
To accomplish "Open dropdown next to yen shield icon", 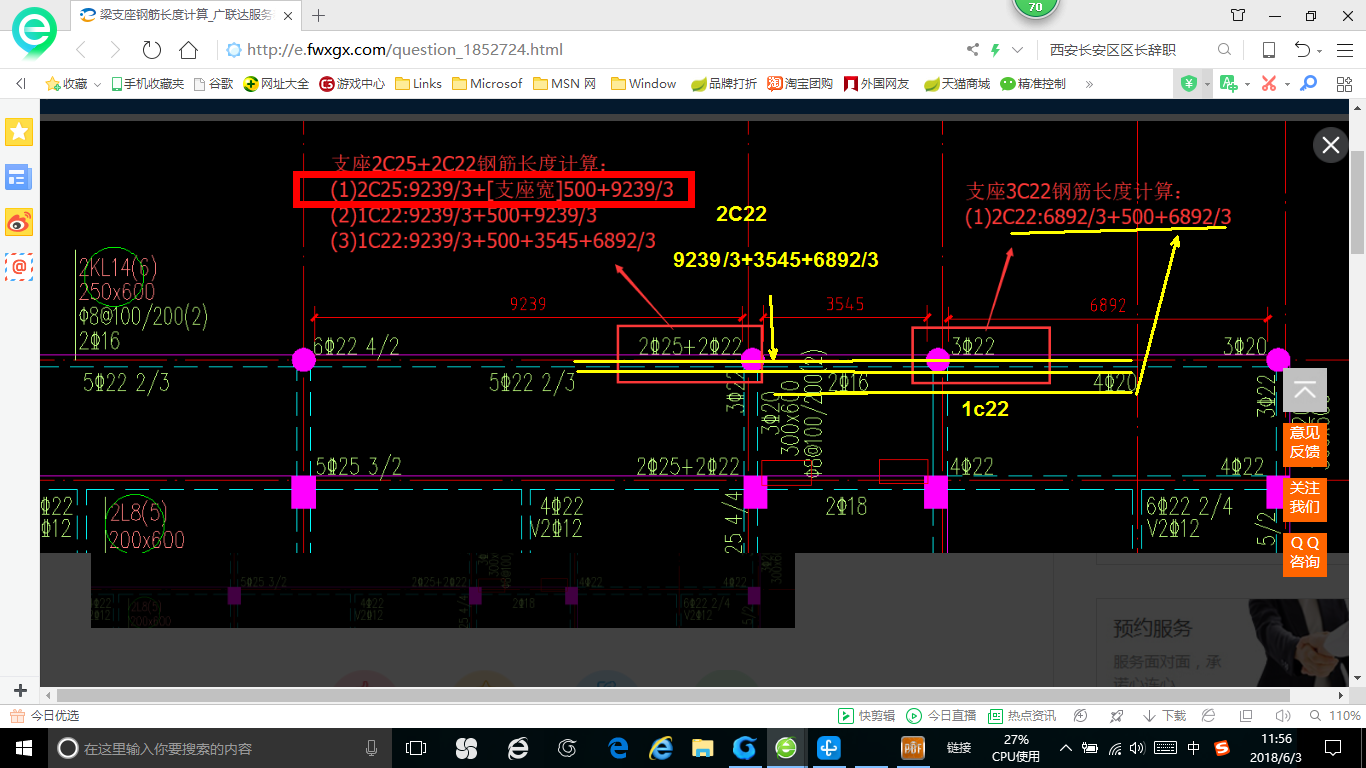I will click(1207, 84).
